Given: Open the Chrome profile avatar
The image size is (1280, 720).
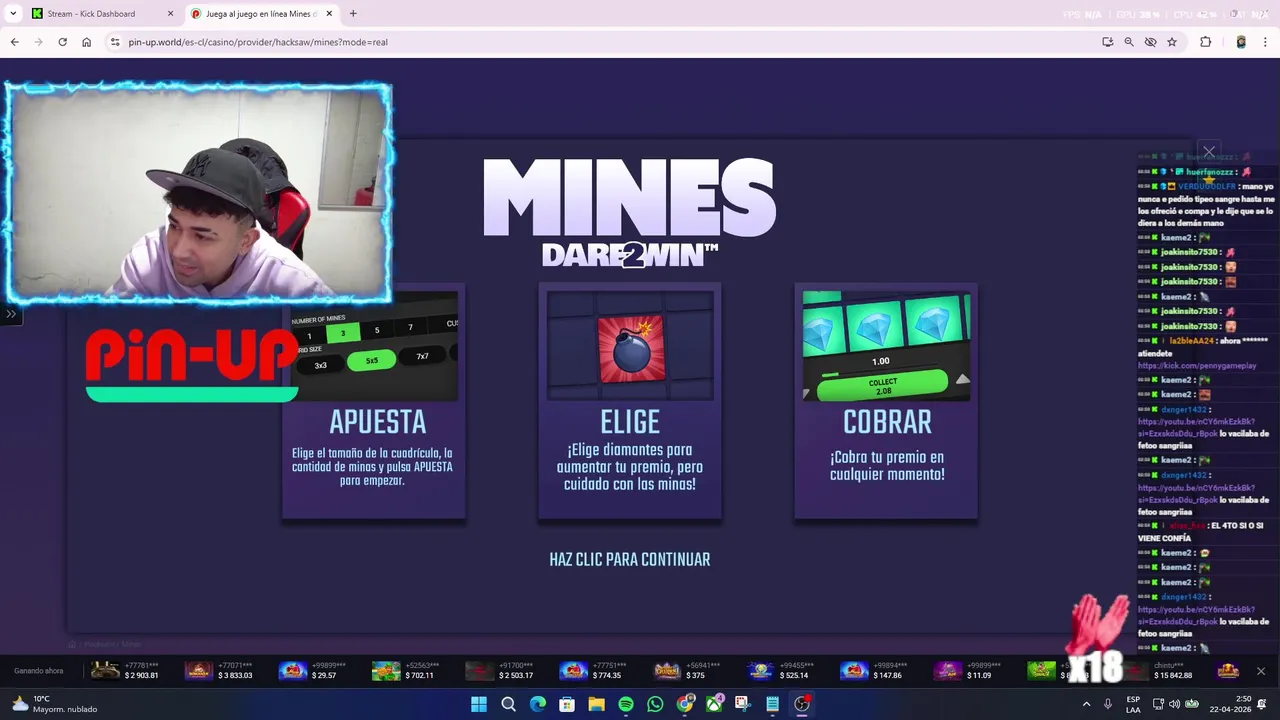Looking at the screenshot, I should coord(1241,42).
